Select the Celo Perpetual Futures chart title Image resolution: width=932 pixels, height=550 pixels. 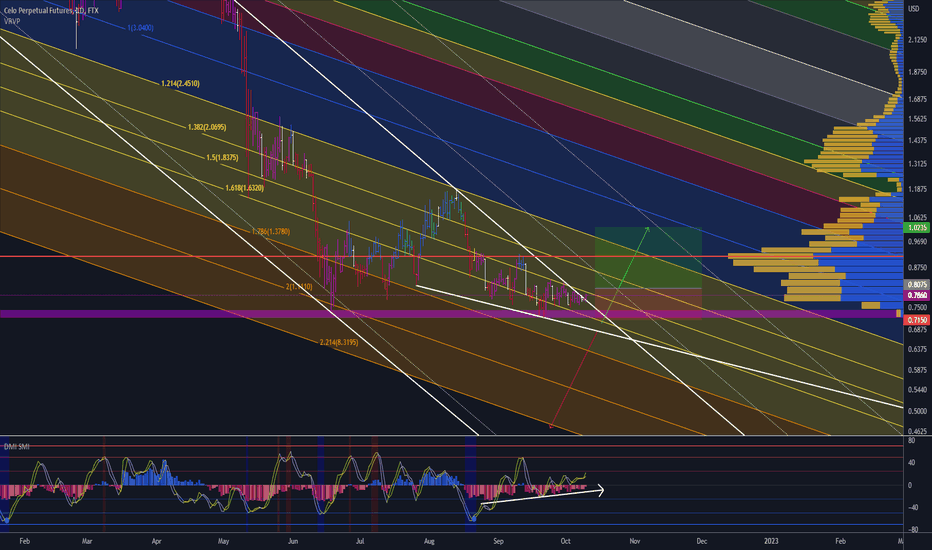pos(51,11)
